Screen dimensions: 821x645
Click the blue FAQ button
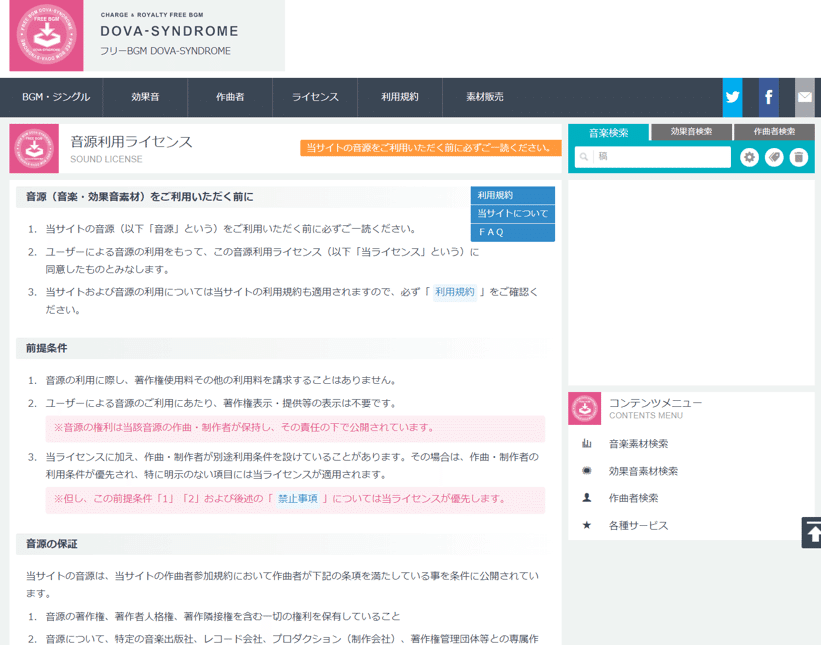[x=513, y=232]
